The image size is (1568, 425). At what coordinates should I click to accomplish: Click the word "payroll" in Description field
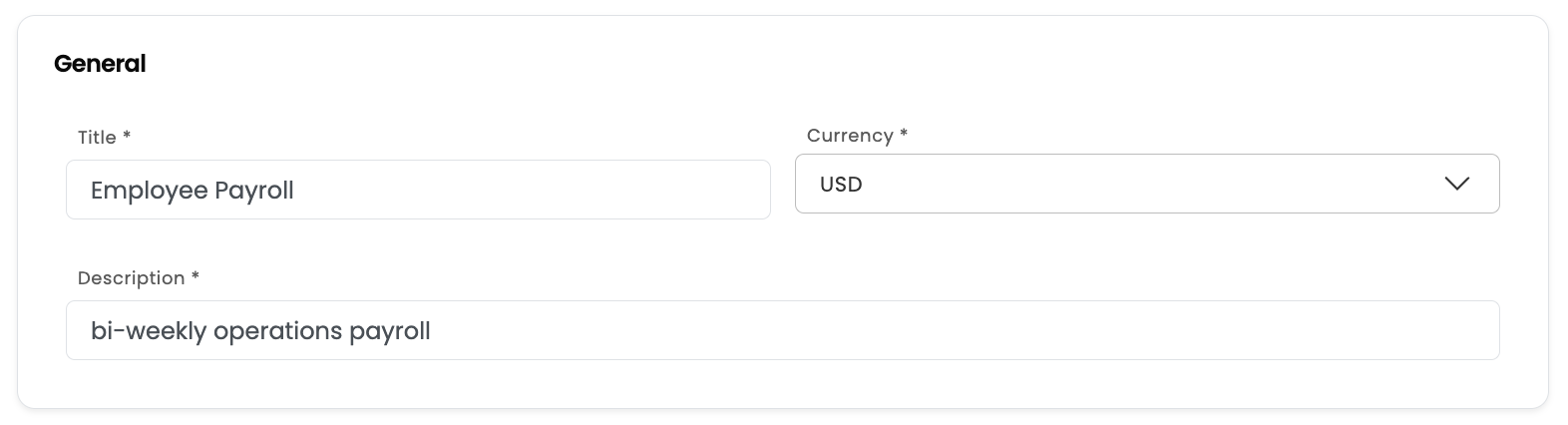point(390,331)
